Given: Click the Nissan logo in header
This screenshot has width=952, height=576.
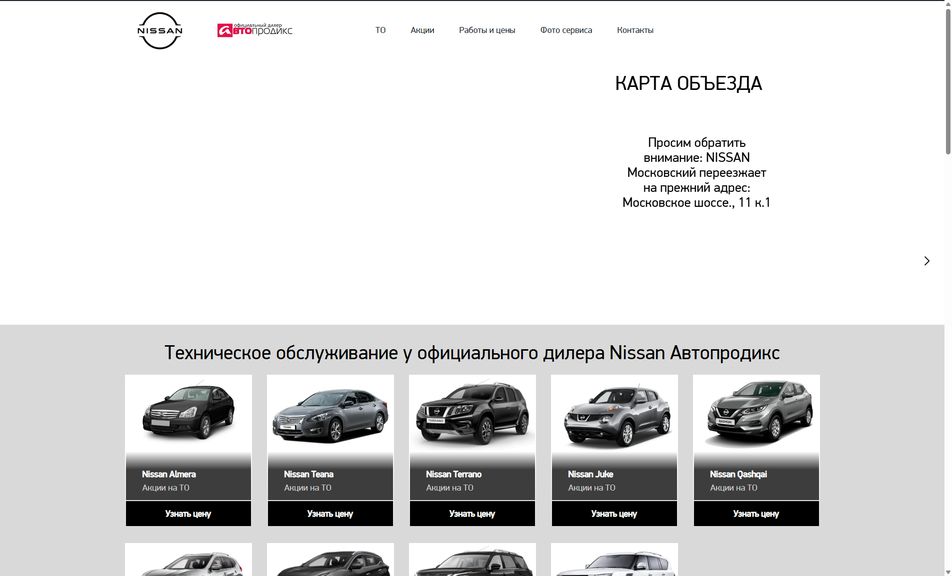Looking at the screenshot, I should tap(160, 30).
